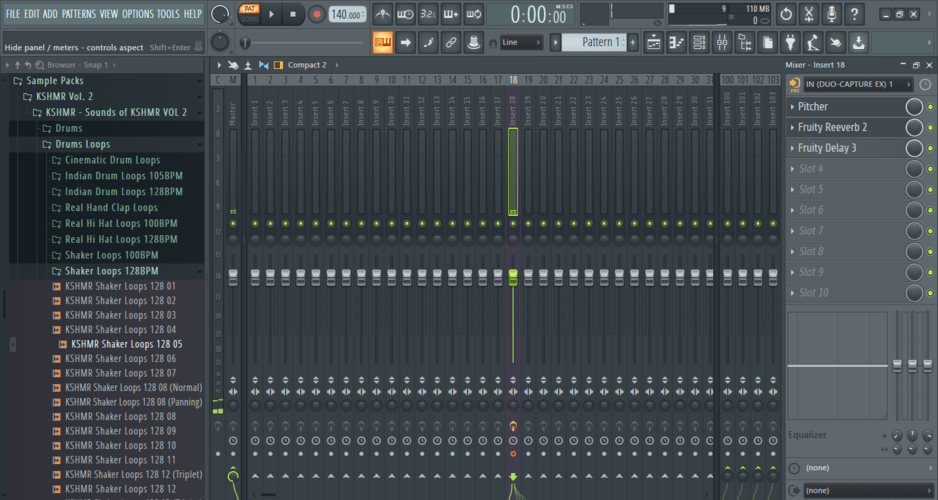This screenshot has width=938, height=500.
Task: Open the pattern selector arrow left of Pattern 1
Action: (555, 42)
